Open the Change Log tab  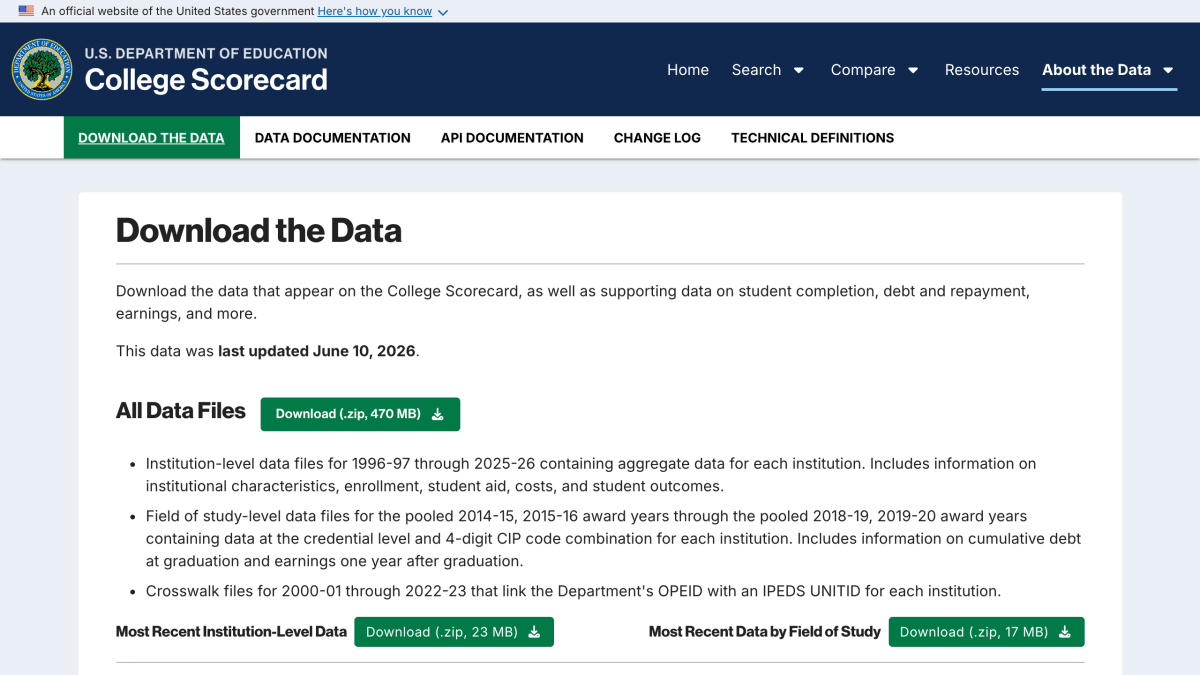click(x=657, y=138)
